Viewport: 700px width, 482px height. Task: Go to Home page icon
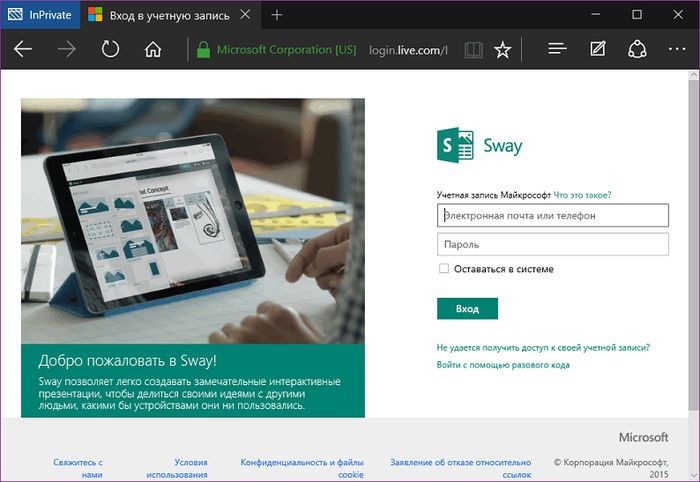pos(152,49)
